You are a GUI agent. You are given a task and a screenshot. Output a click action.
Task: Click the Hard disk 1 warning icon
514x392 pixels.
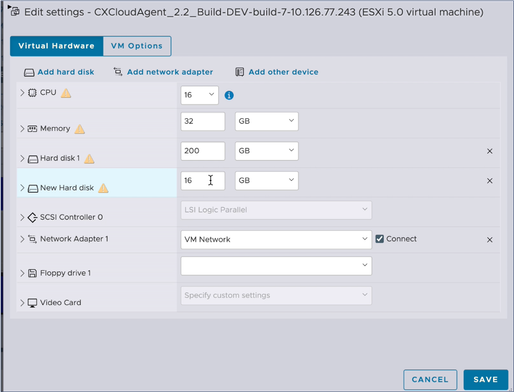pyautogui.click(x=89, y=159)
